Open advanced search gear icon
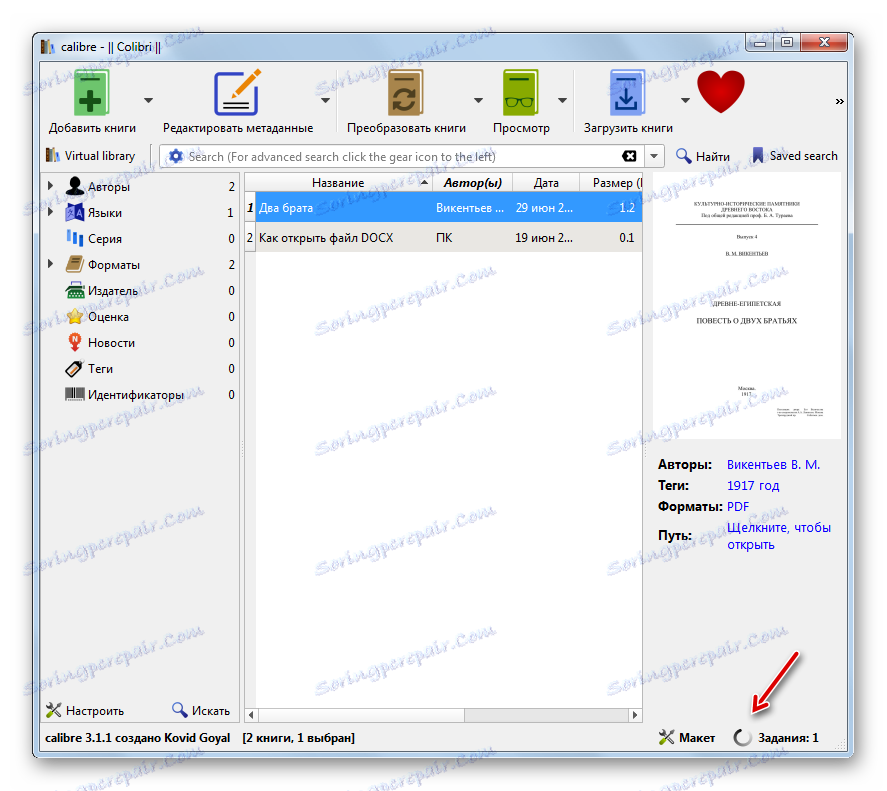The image size is (887, 791). point(176,156)
